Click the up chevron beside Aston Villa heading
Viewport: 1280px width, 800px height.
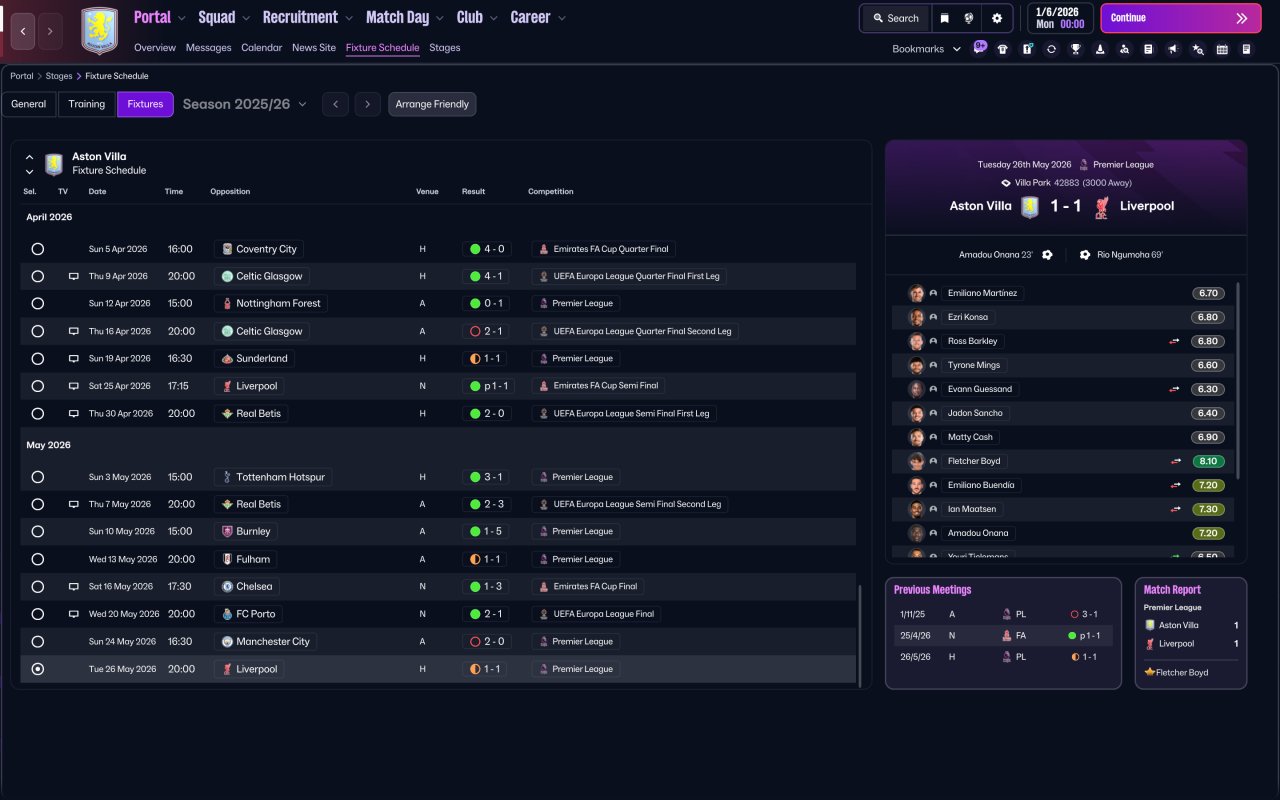click(29, 158)
